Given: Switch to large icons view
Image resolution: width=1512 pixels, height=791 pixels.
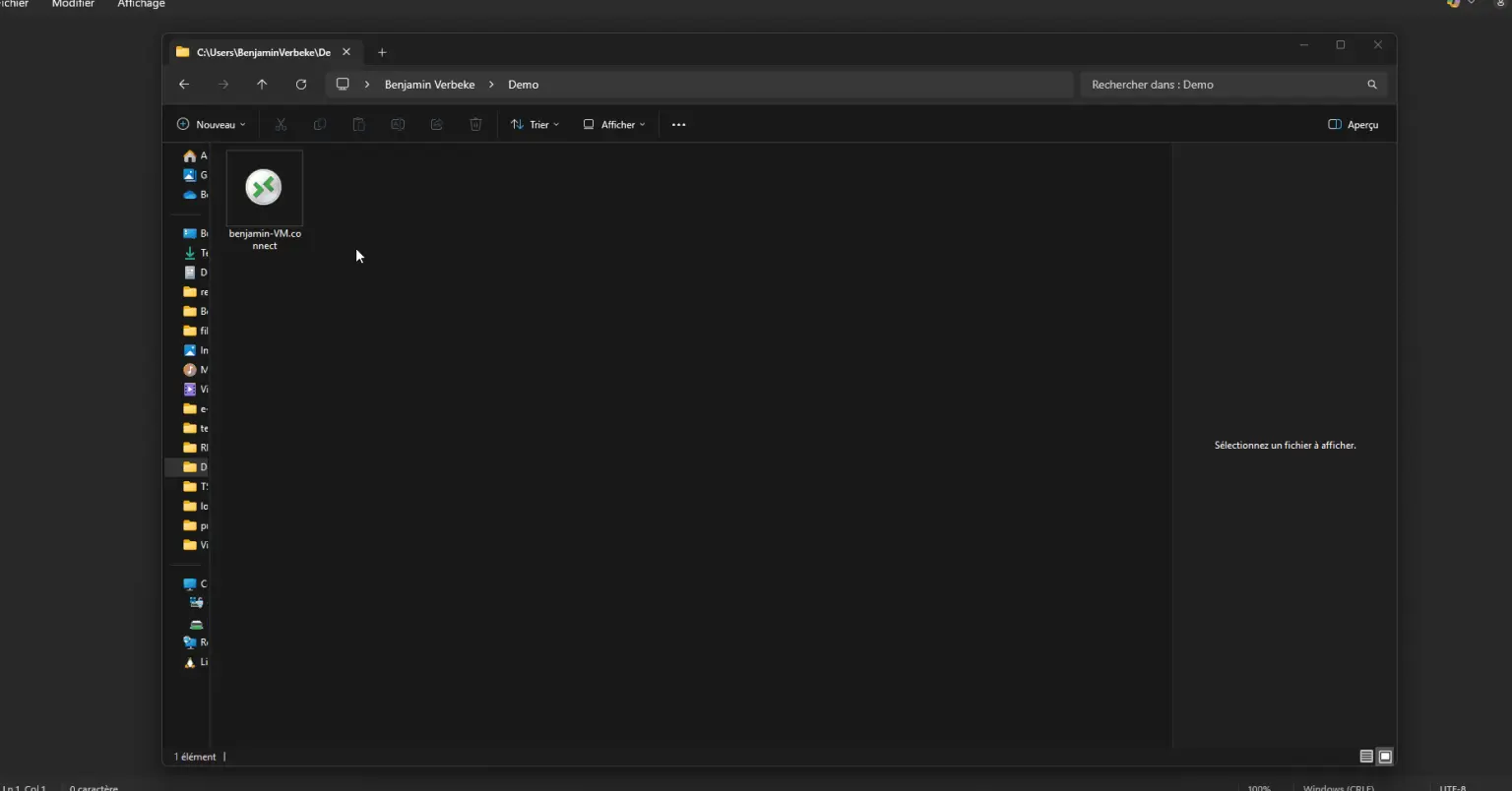Looking at the screenshot, I should click(1385, 757).
